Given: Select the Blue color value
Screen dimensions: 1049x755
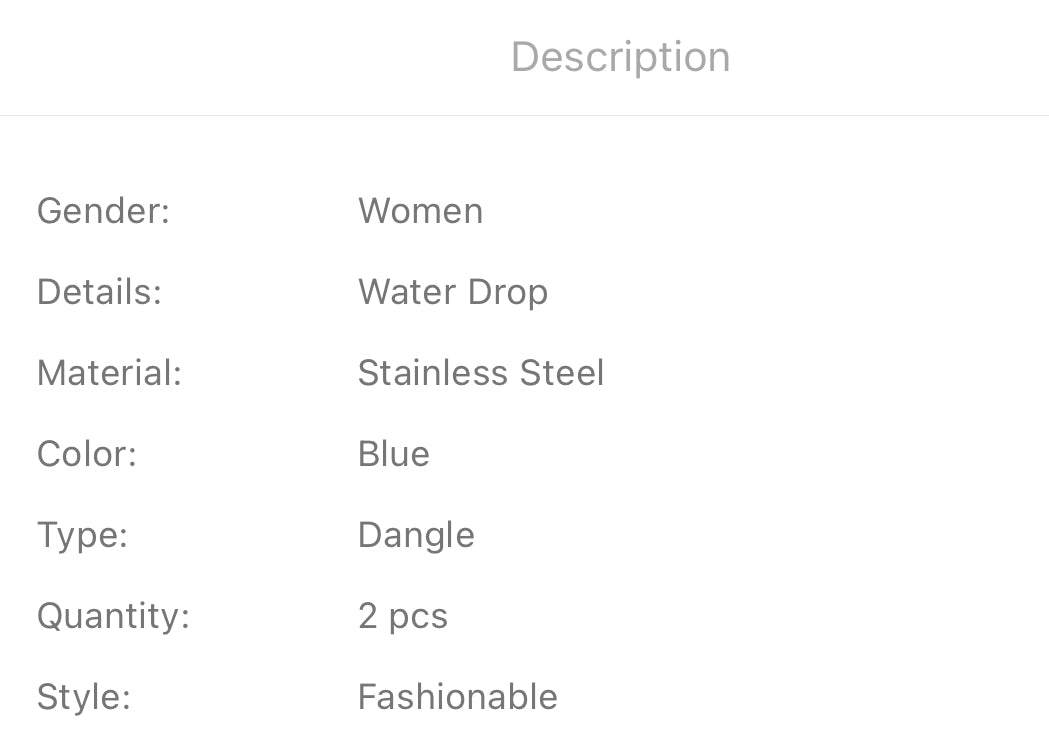Looking at the screenshot, I should point(393,454).
